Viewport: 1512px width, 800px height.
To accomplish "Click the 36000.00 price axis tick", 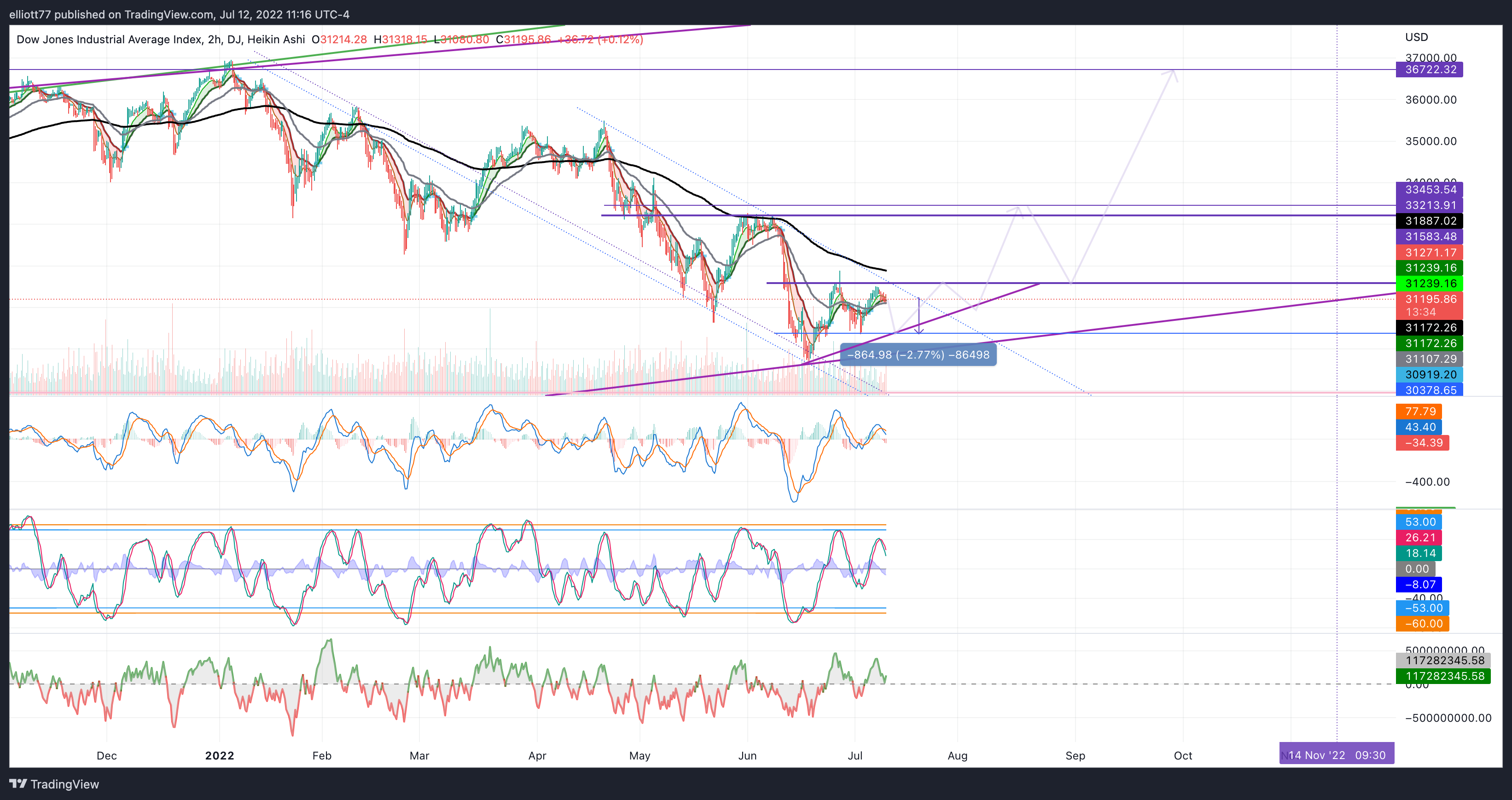I will click(x=1431, y=100).
